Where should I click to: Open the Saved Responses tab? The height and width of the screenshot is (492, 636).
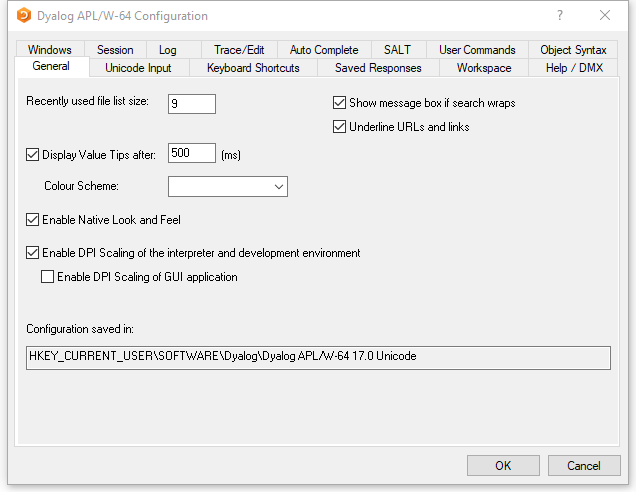pyautogui.click(x=378, y=68)
